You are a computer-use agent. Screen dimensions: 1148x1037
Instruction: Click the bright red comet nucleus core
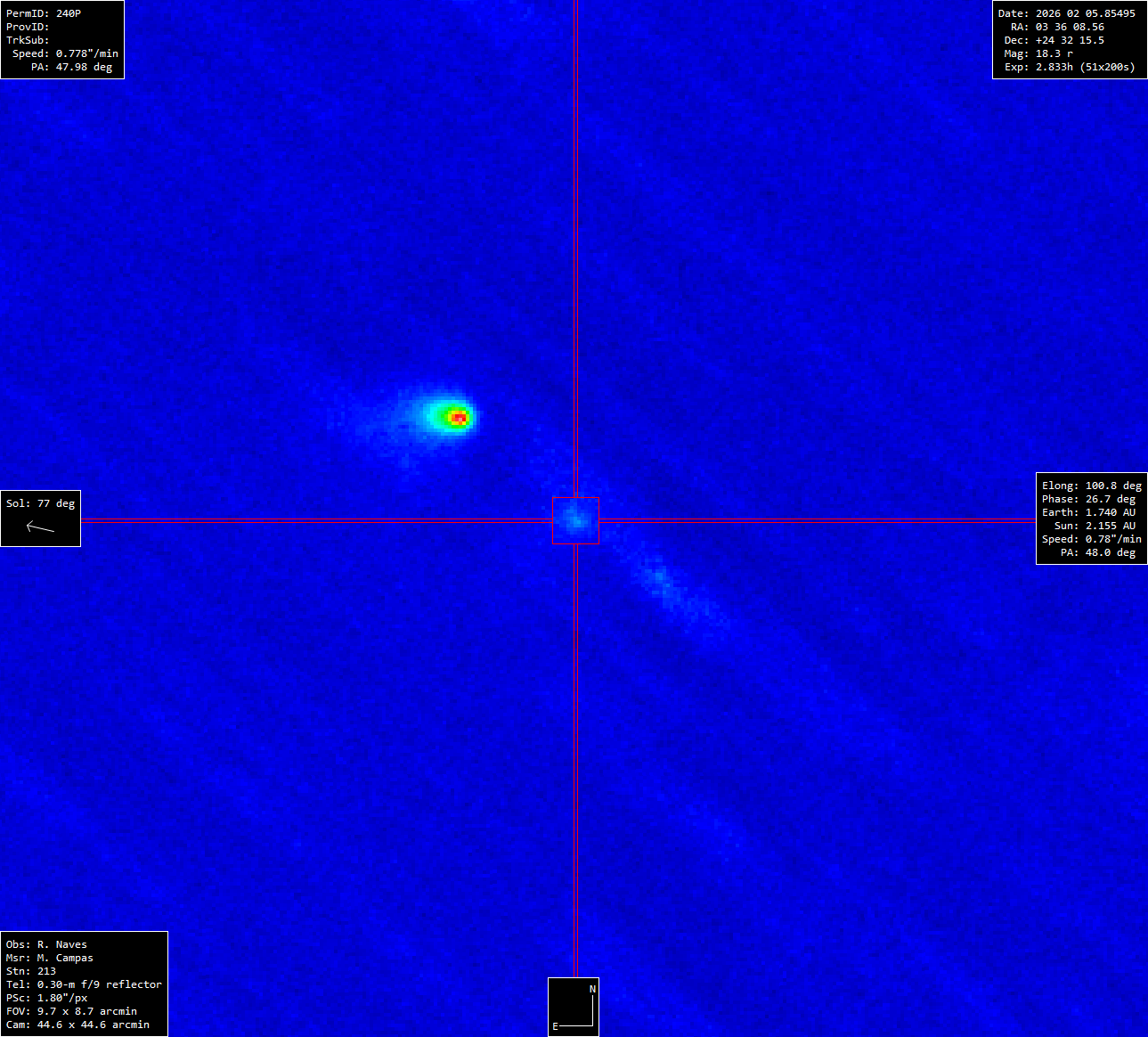tap(459, 417)
